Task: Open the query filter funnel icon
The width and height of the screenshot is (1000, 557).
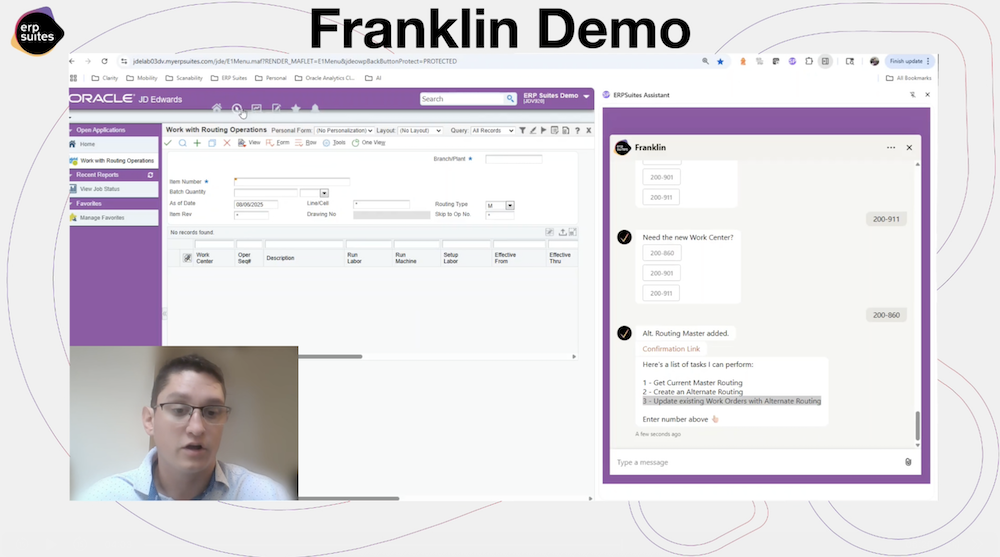Action: click(x=522, y=130)
